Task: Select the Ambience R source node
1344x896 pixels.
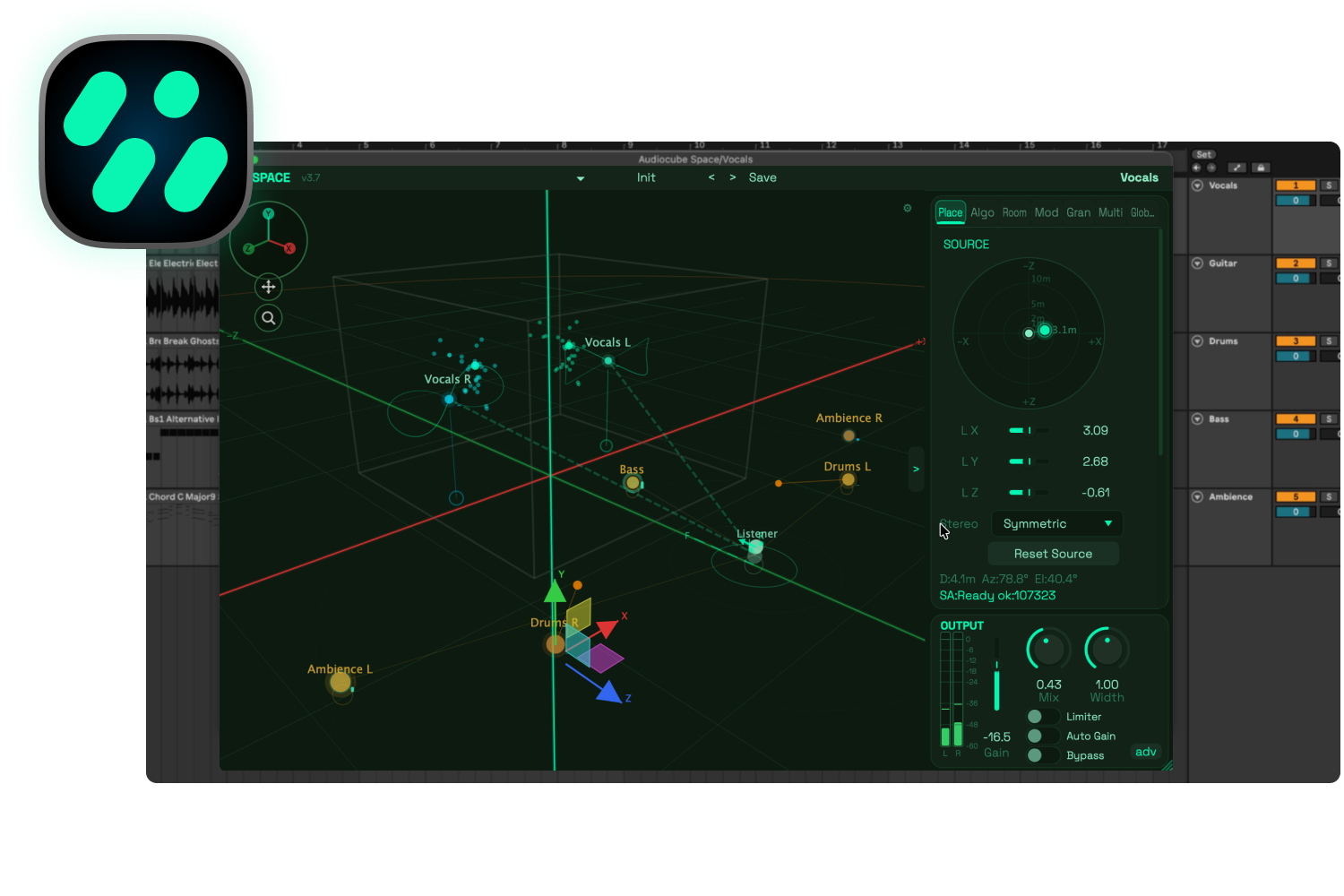Action: [849, 436]
